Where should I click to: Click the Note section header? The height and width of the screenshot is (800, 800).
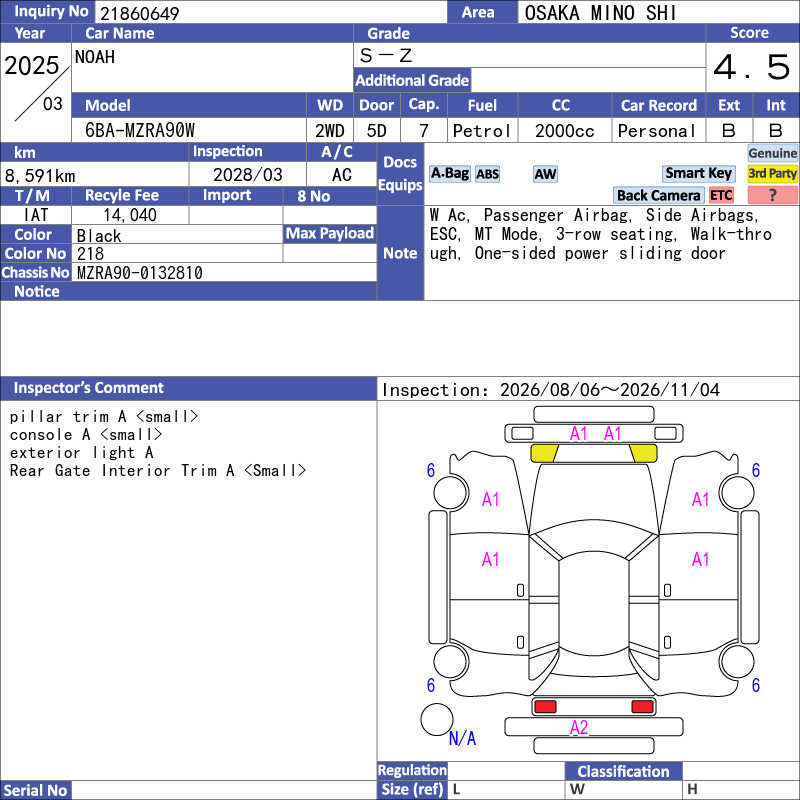point(400,253)
